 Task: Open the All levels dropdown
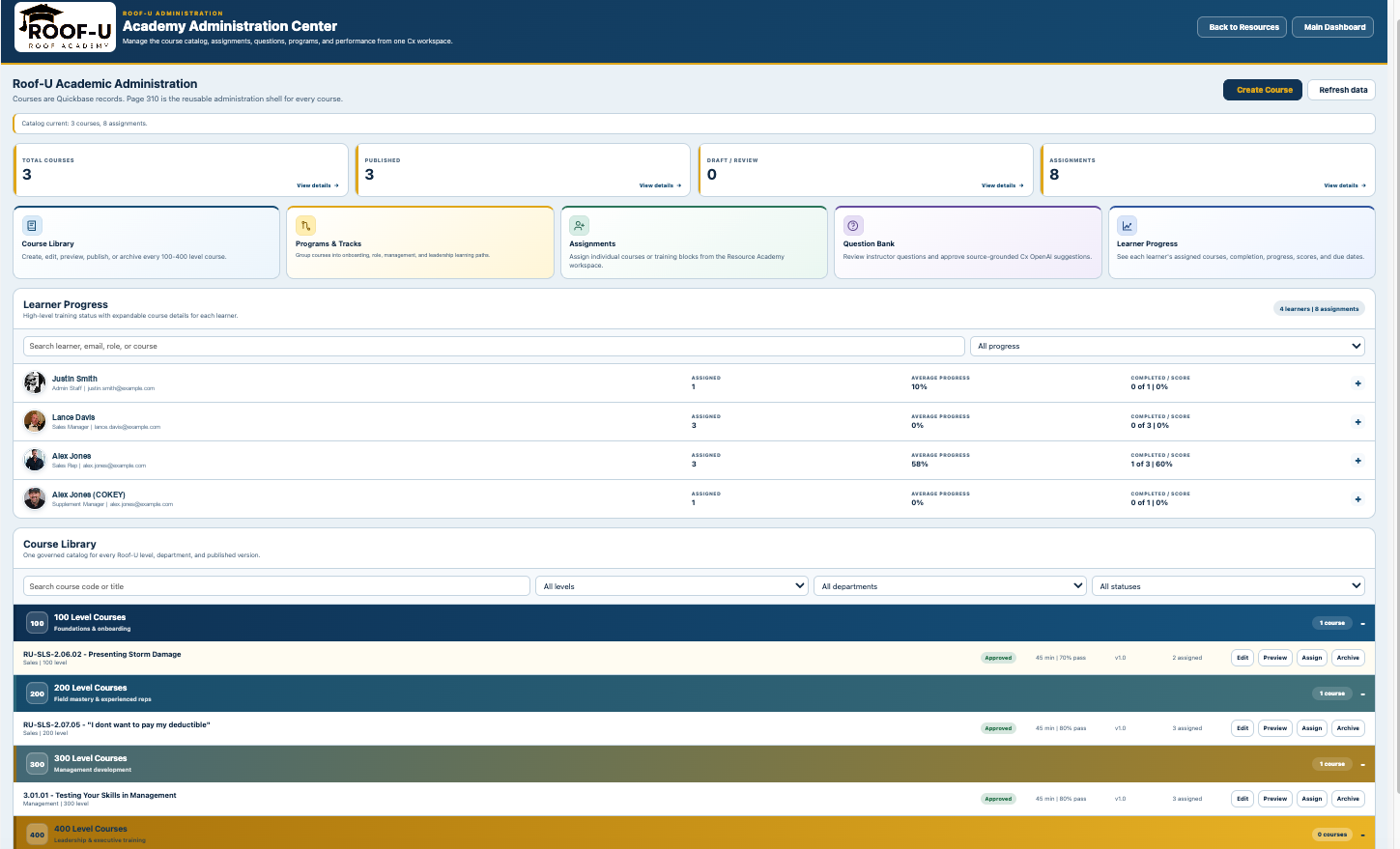pos(671,586)
